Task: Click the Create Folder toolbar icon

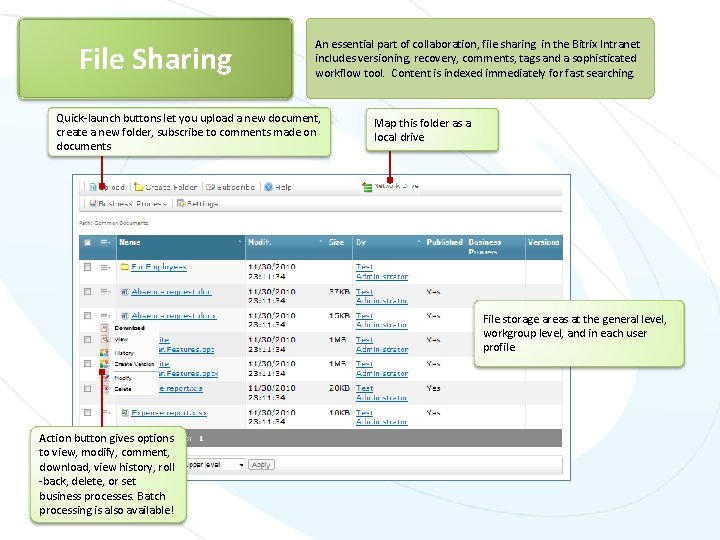Action: [x=139, y=187]
